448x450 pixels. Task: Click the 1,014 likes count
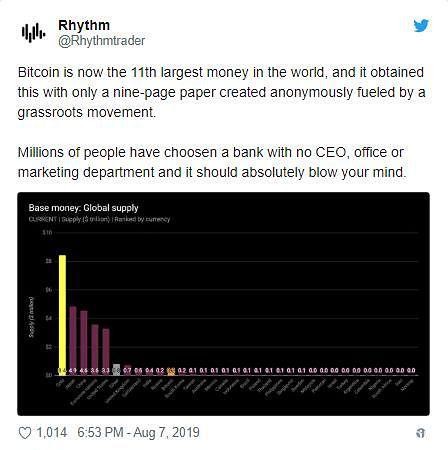[51, 432]
